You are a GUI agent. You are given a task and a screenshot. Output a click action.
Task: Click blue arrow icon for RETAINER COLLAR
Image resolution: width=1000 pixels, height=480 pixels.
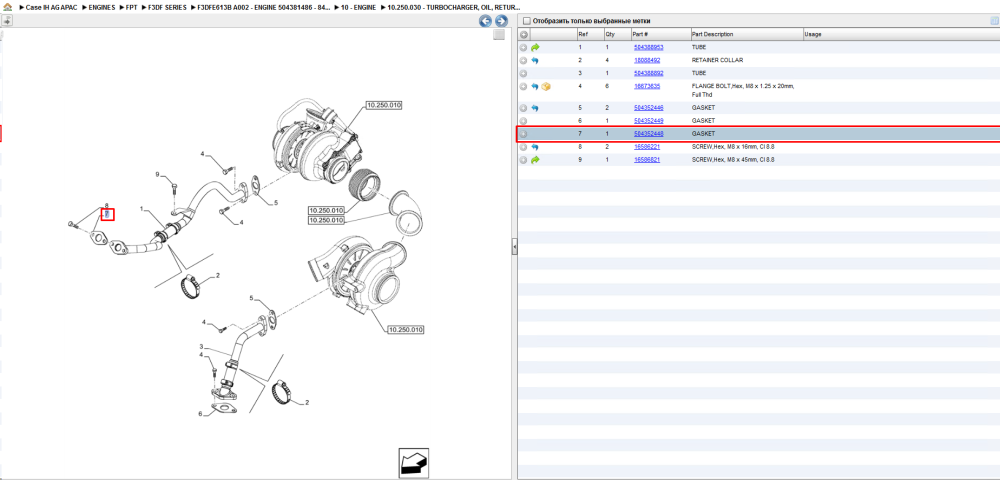(x=535, y=60)
